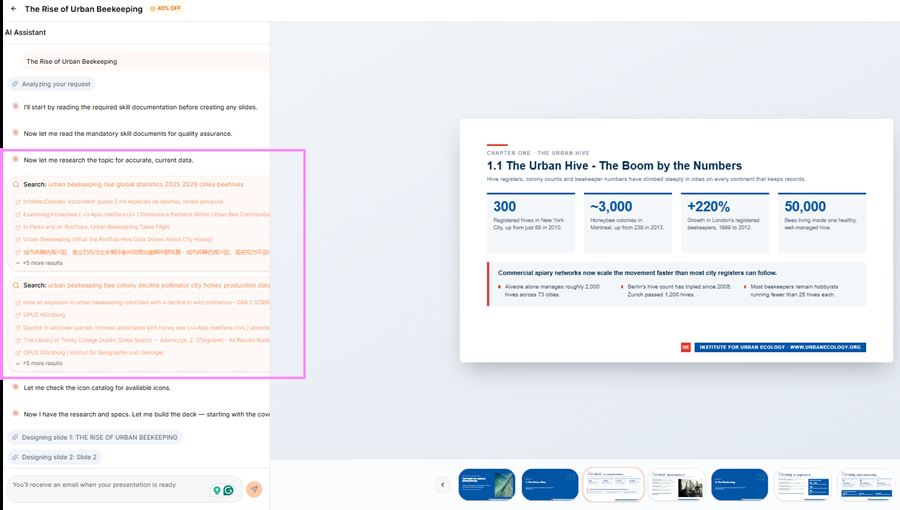This screenshot has height=510, width=900.
Task: Click the magnifier icon of the second search
Action: 16,285
